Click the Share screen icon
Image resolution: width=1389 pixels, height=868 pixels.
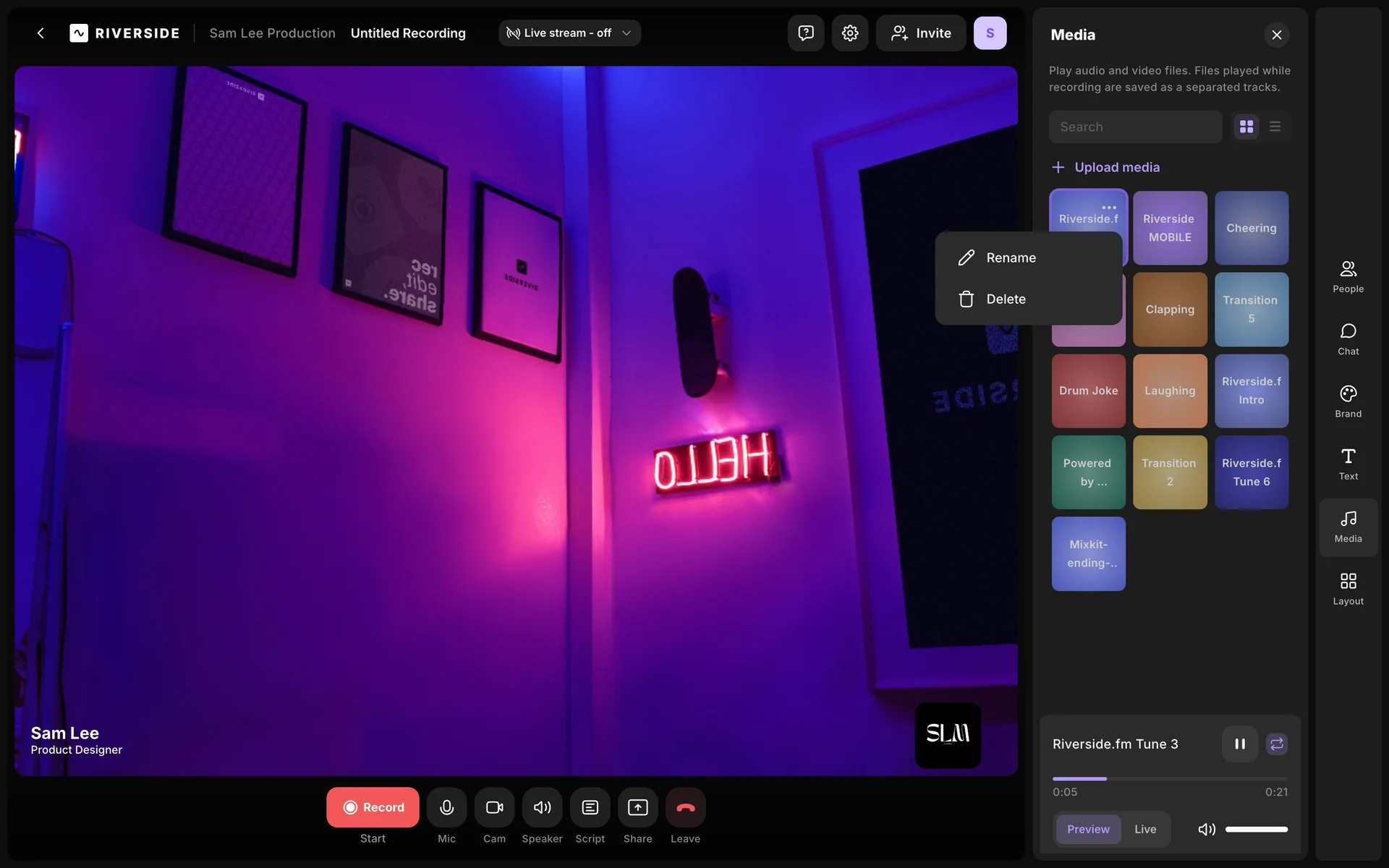(x=637, y=807)
